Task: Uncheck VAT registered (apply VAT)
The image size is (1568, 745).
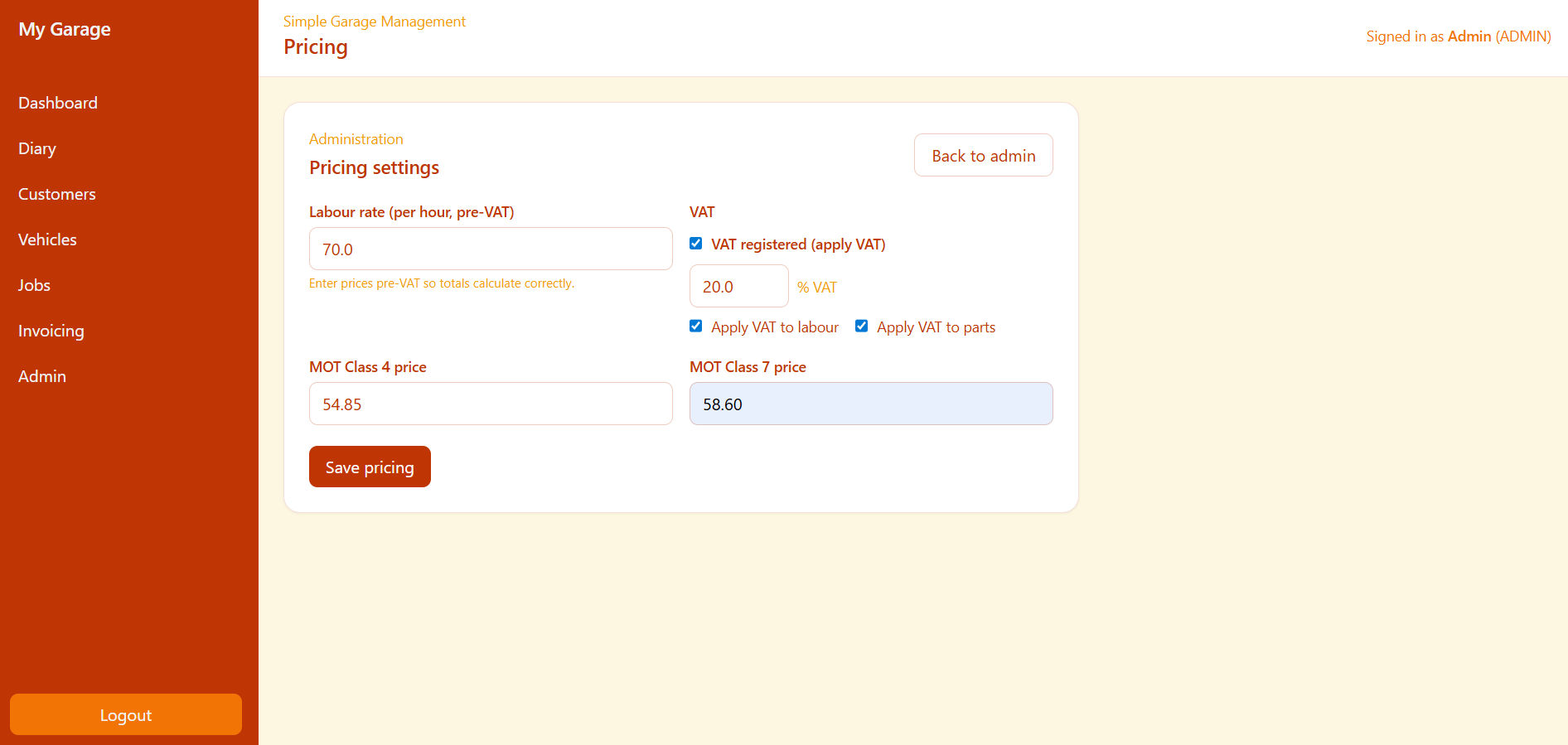Action: pyautogui.click(x=696, y=244)
